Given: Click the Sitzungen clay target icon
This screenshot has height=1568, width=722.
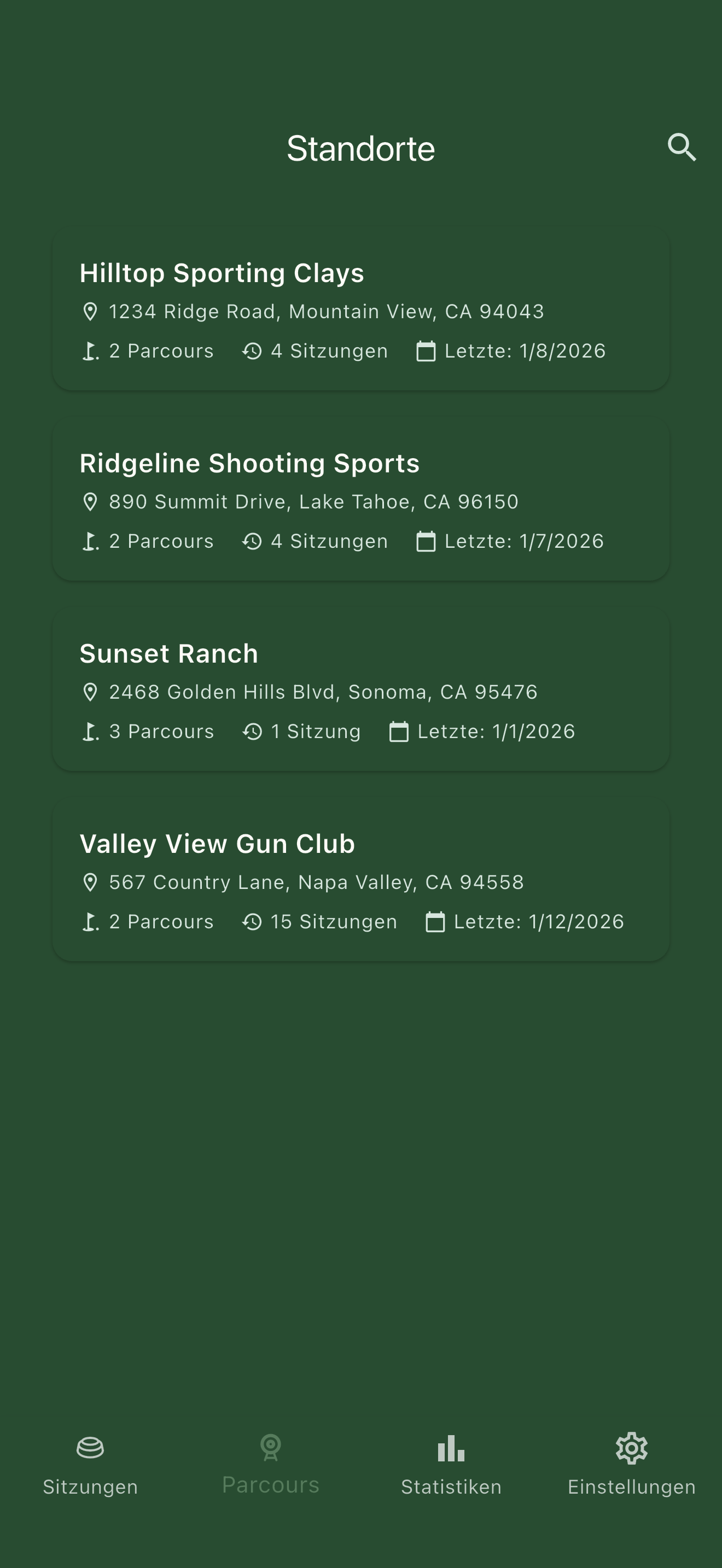Looking at the screenshot, I should tap(90, 1448).
